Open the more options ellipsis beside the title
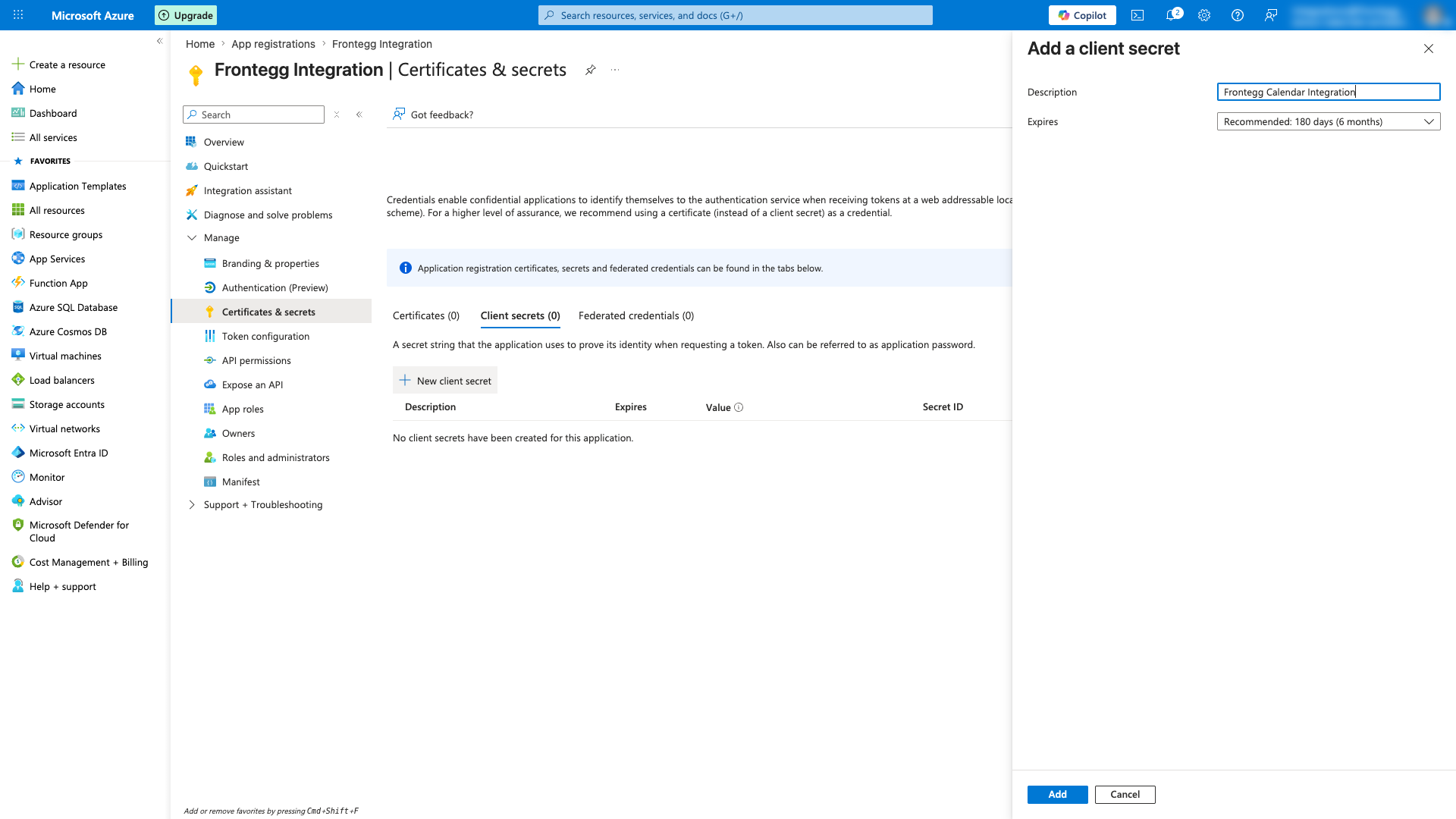1456x819 pixels. [x=615, y=70]
